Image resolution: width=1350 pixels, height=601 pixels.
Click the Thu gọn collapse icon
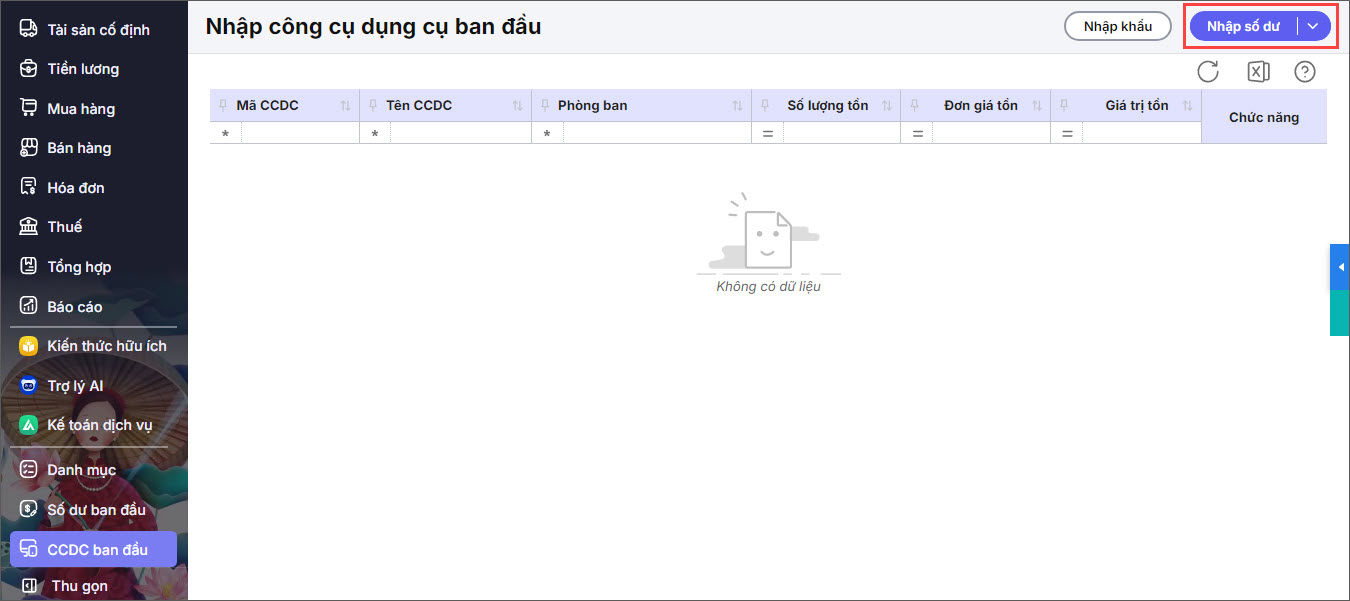tap(30, 586)
